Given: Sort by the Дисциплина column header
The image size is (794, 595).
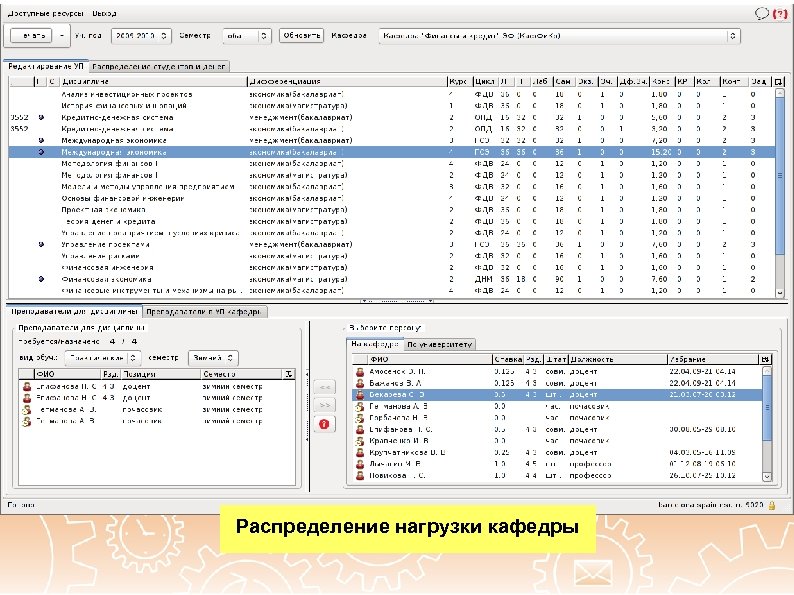Looking at the screenshot, I should click(x=153, y=81).
